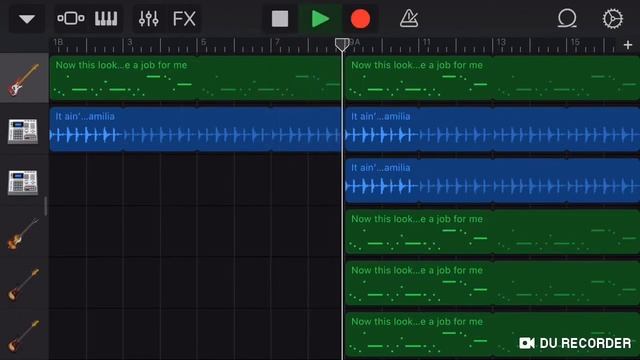The width and height of the screenshot is (640, 360).
Task: Select third track blue drum region
Action: (492, 181)
